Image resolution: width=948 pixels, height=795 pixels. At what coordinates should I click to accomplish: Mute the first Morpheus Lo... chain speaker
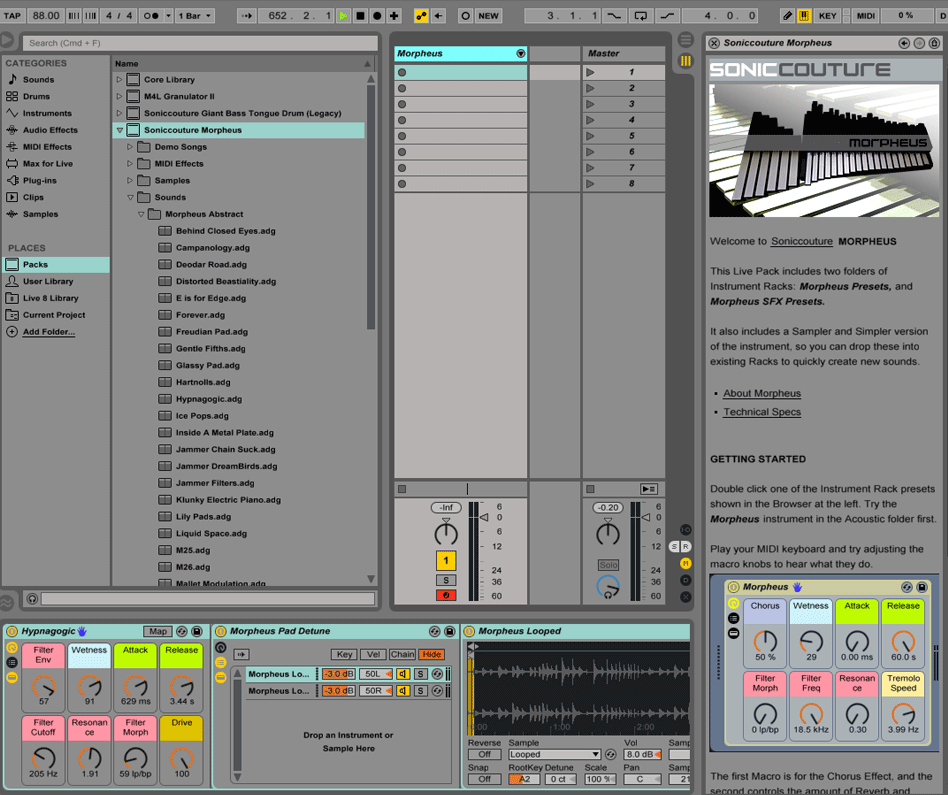click(403, 673)
